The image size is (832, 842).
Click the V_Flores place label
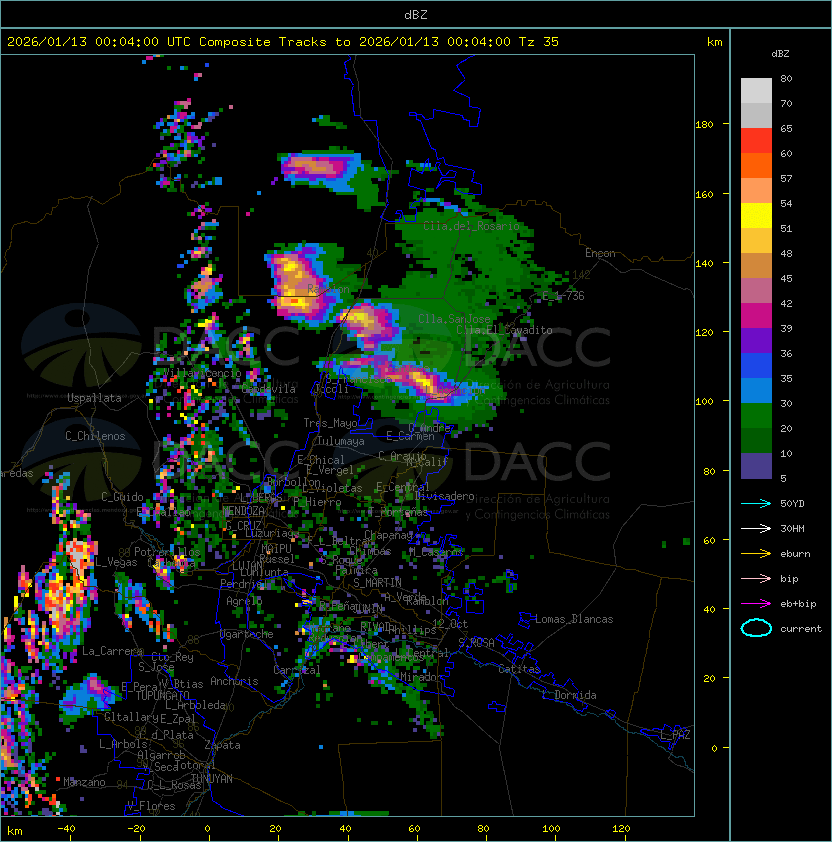click(x=151, y=805)
